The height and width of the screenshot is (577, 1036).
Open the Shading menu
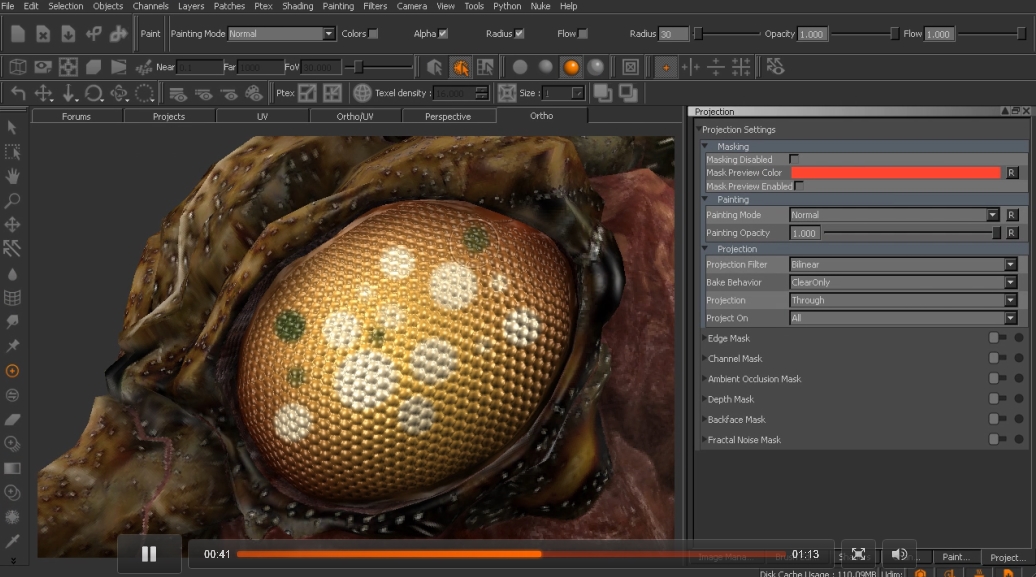tap(297, 6)
